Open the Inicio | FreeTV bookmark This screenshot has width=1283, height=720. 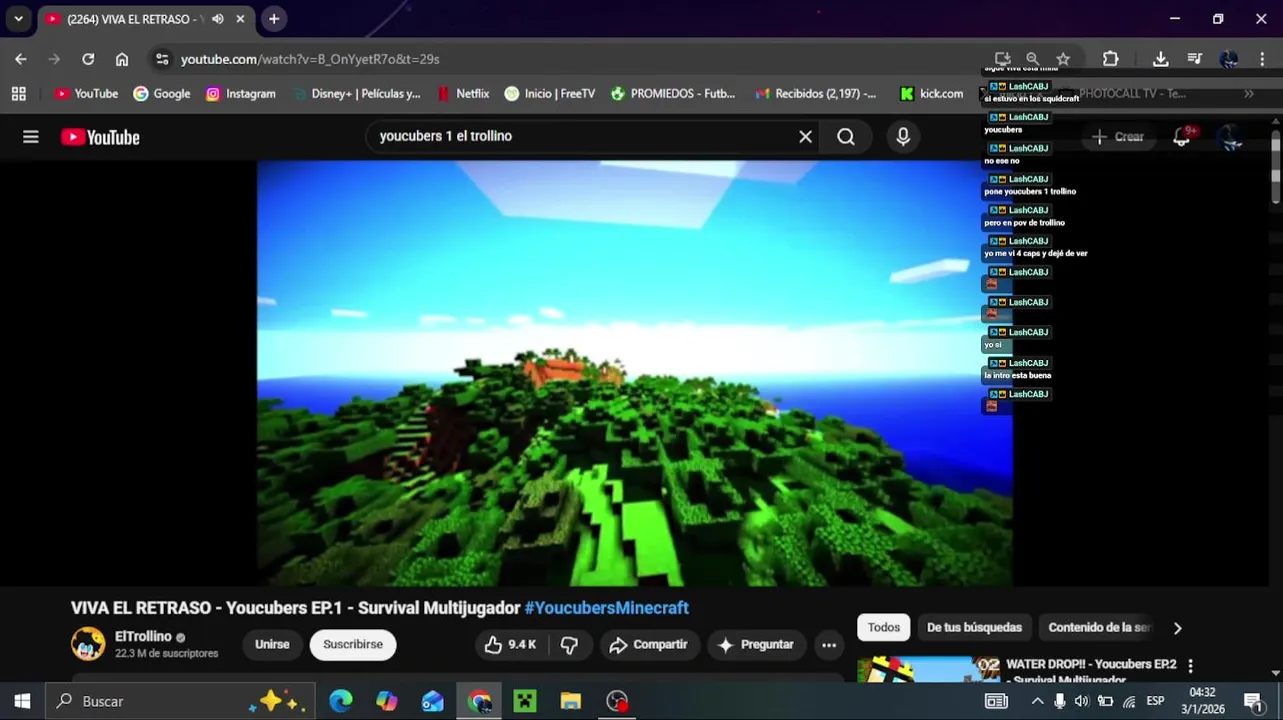[550, 94]
